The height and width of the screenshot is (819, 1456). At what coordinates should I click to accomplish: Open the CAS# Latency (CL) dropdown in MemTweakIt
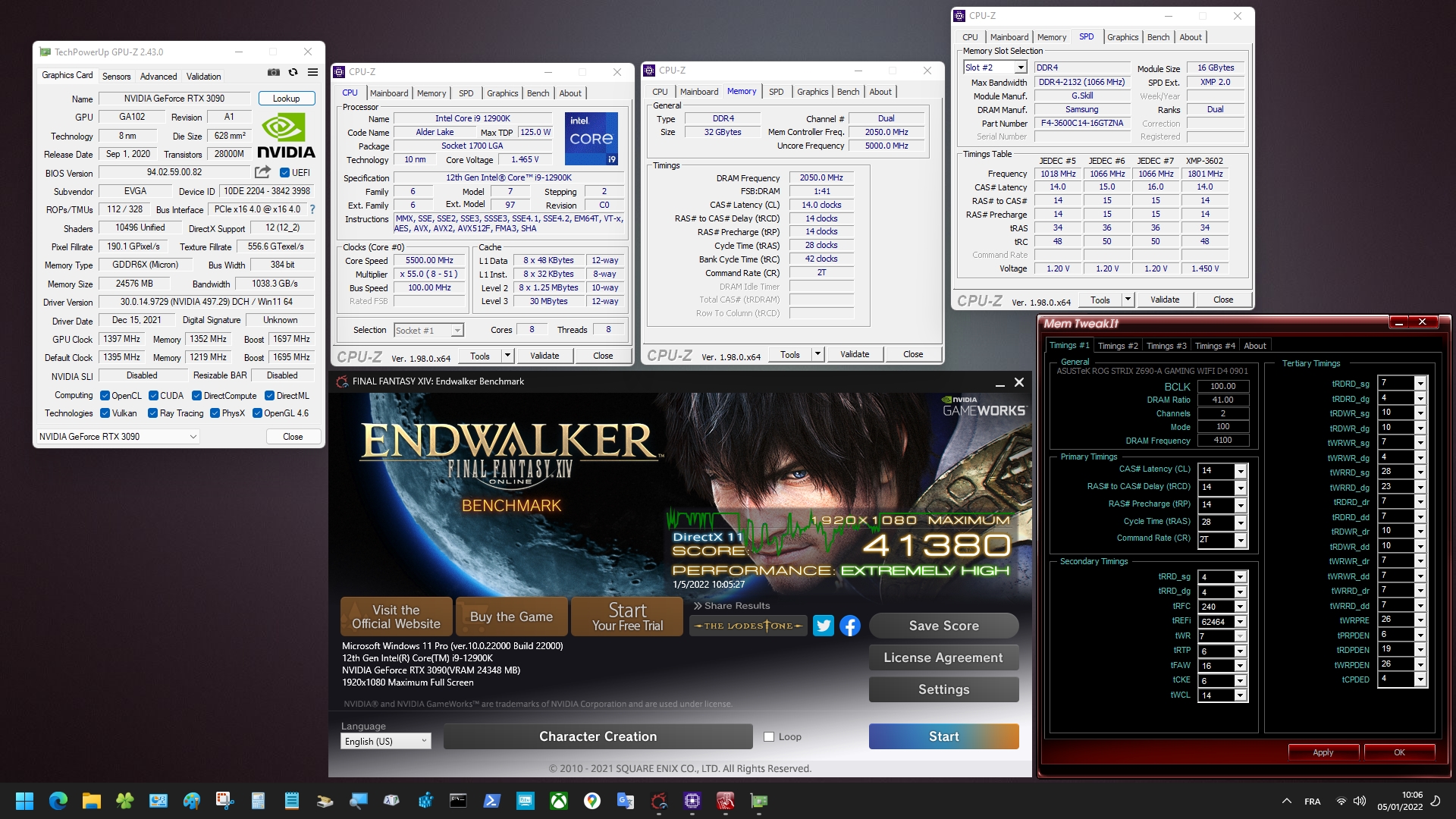point(1241,471)
